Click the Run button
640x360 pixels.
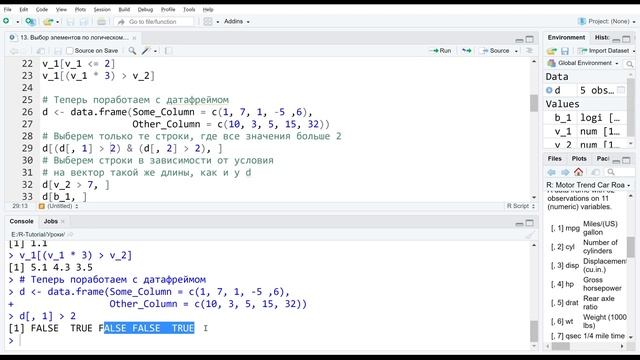(440, 51)
